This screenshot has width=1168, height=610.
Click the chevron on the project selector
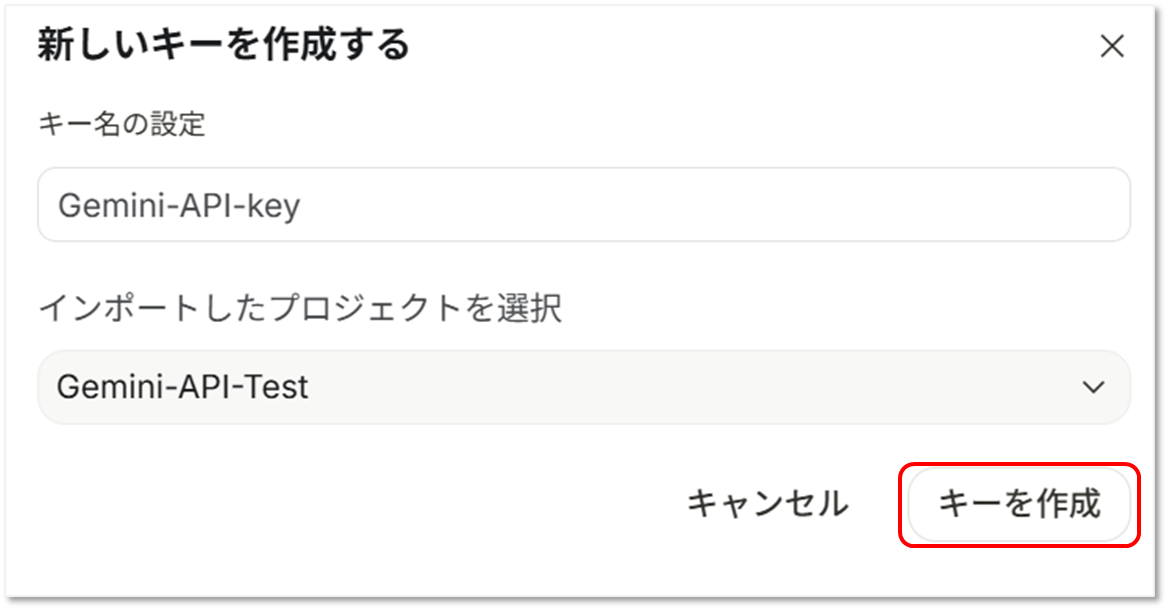pos(1095,387)
